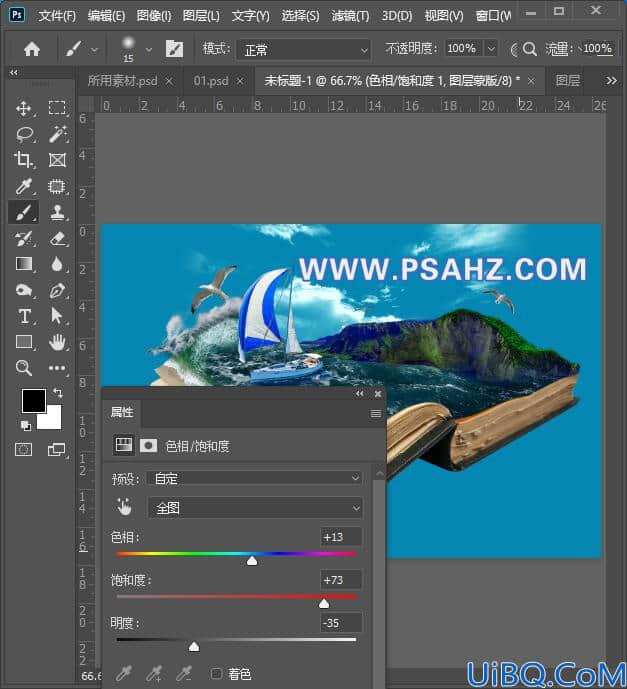Toggle pressure for opacity icon
This screenshot has width=627, height=689.
[x=514, y=49]
